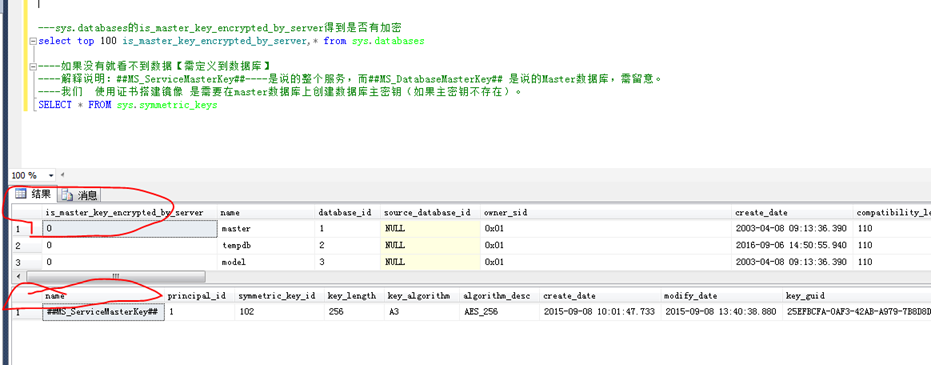Select the principal_id column header
931x365 pixels.
coord(200,296)
